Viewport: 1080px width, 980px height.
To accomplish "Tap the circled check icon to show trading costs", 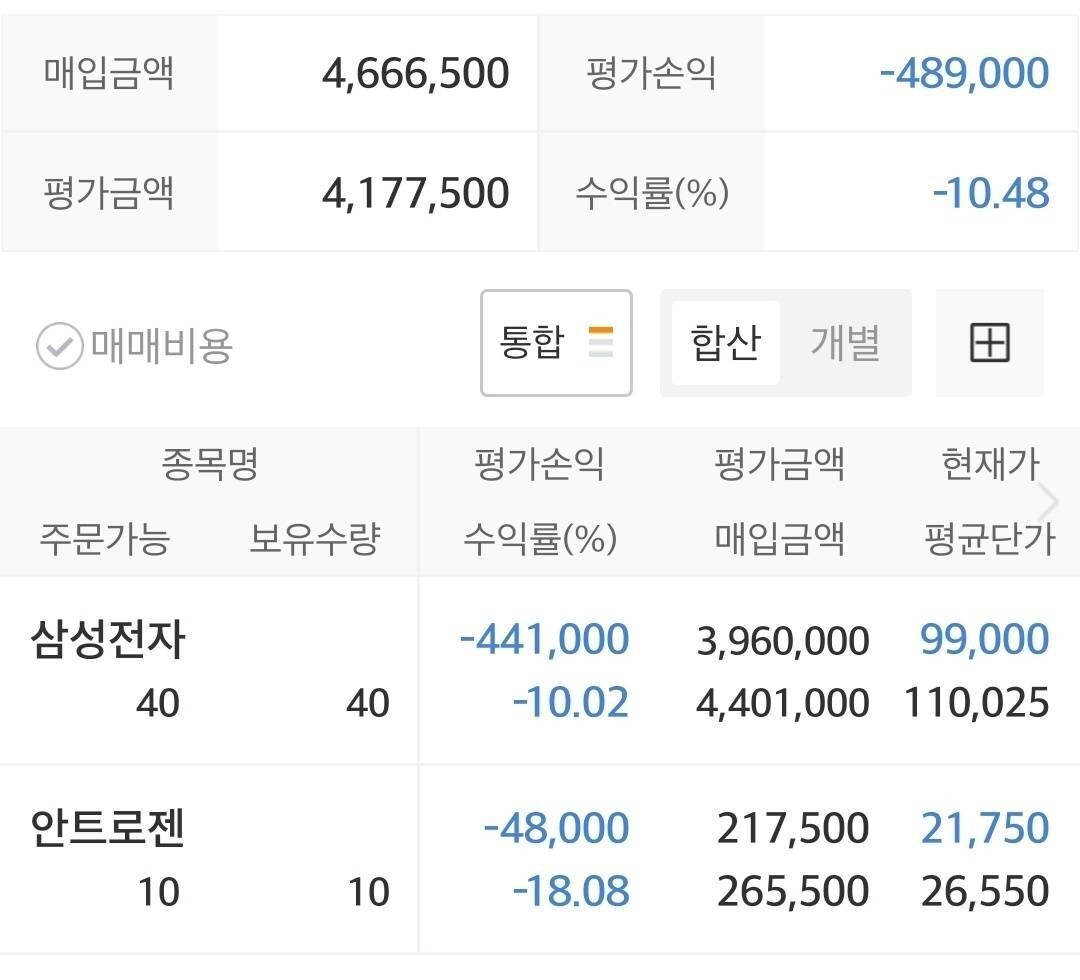I will (60, 344).
